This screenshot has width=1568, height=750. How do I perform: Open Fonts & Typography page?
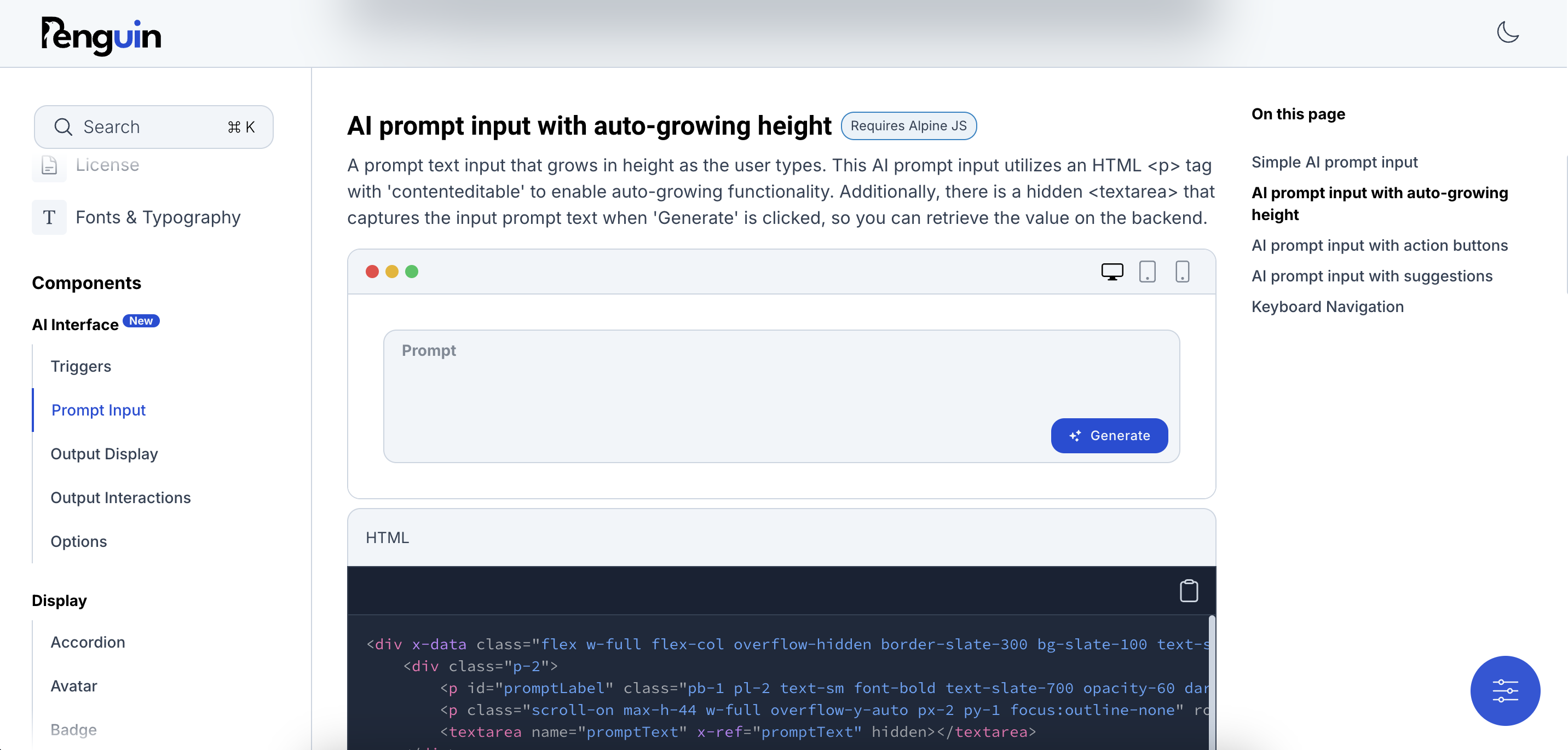tap(158, 217)
